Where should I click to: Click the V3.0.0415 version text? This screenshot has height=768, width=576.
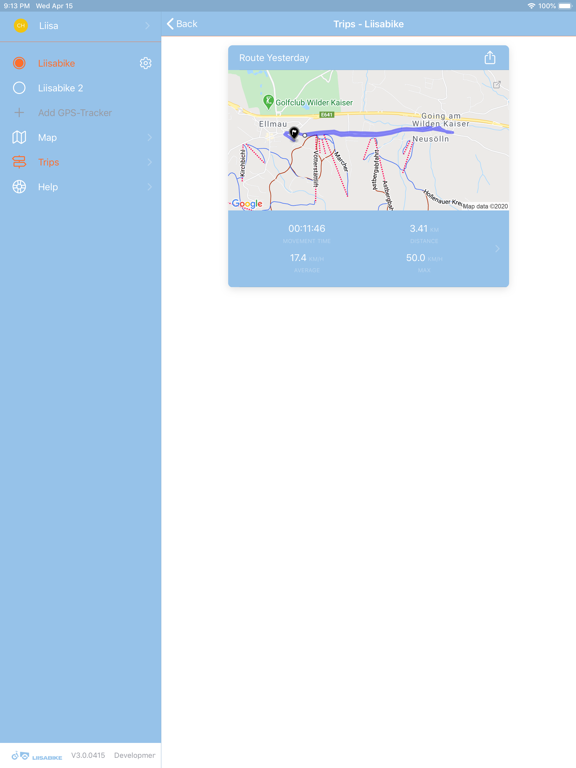[88, 755]
